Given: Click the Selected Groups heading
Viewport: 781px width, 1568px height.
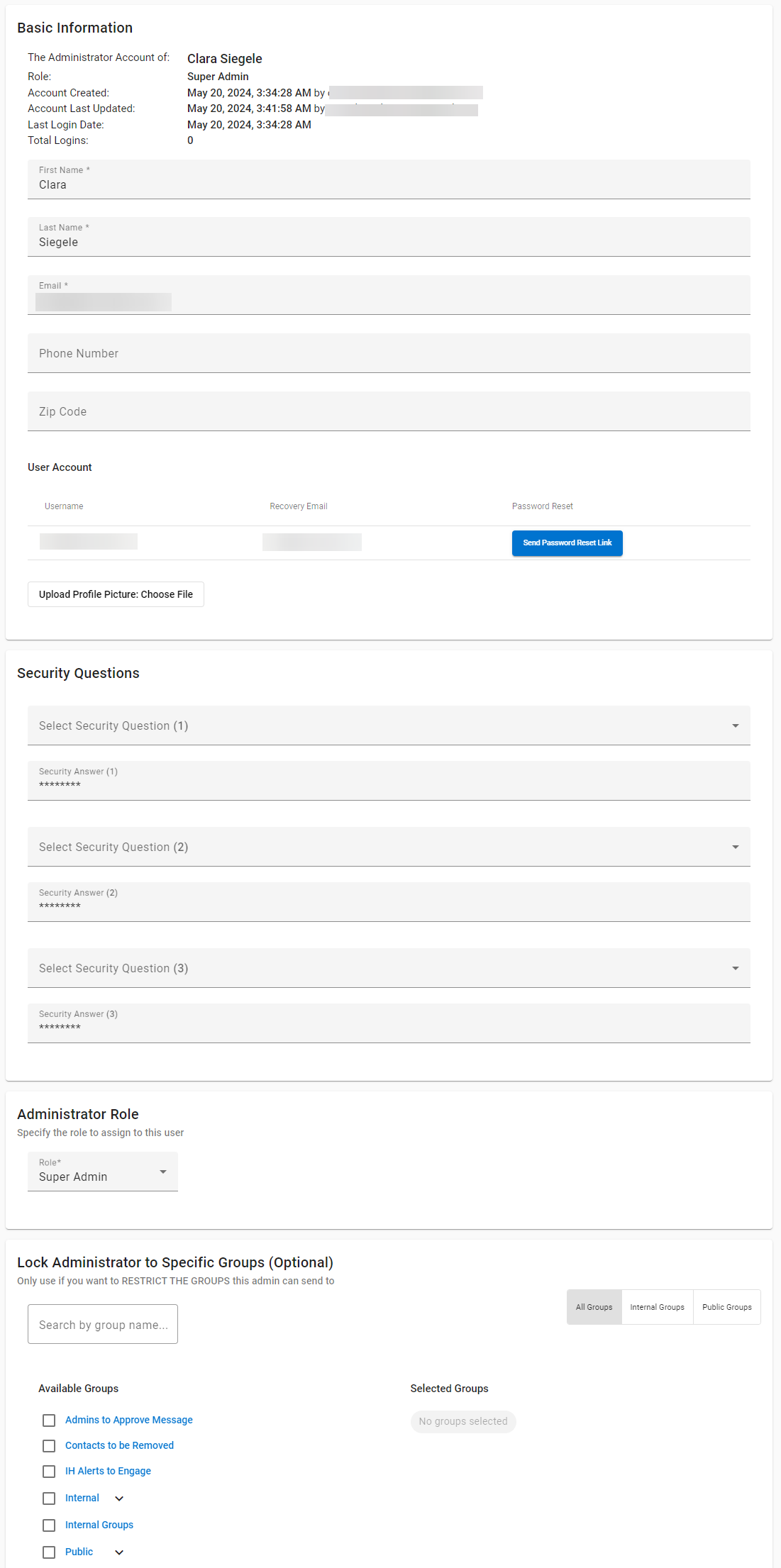Looking at the screenshot, I should pos(449,1389).
